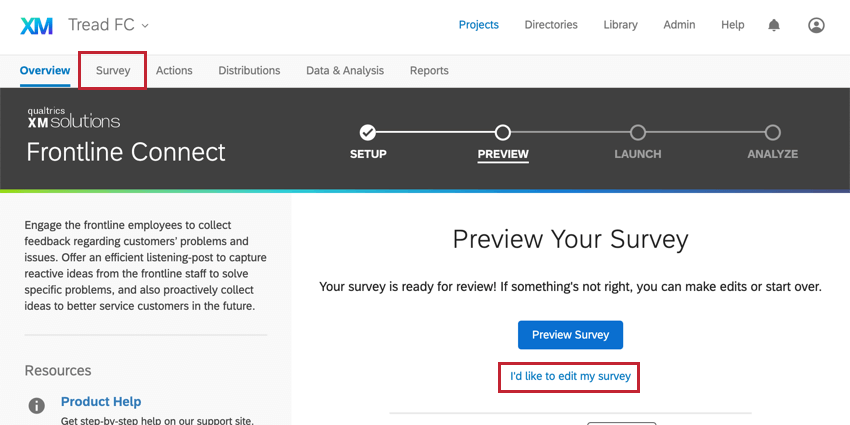Open the Product Help link

tap(101, 402)
